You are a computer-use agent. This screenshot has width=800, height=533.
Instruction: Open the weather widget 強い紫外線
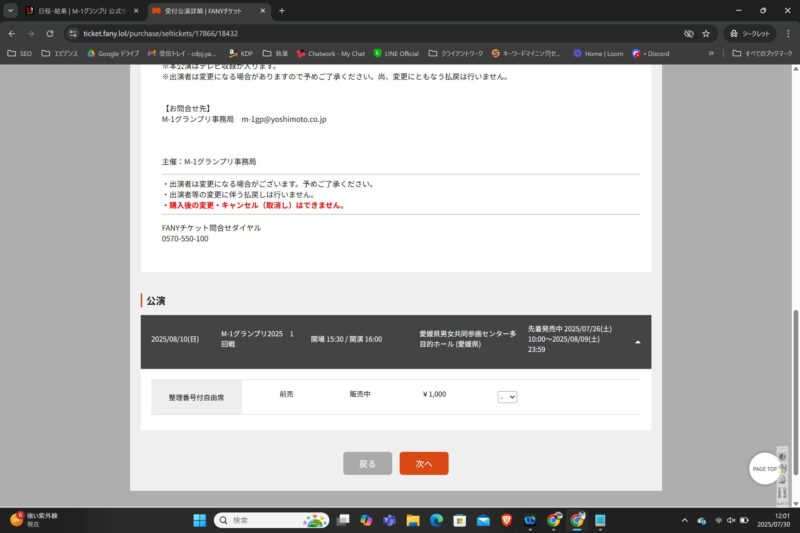click(x=35, y=520)
